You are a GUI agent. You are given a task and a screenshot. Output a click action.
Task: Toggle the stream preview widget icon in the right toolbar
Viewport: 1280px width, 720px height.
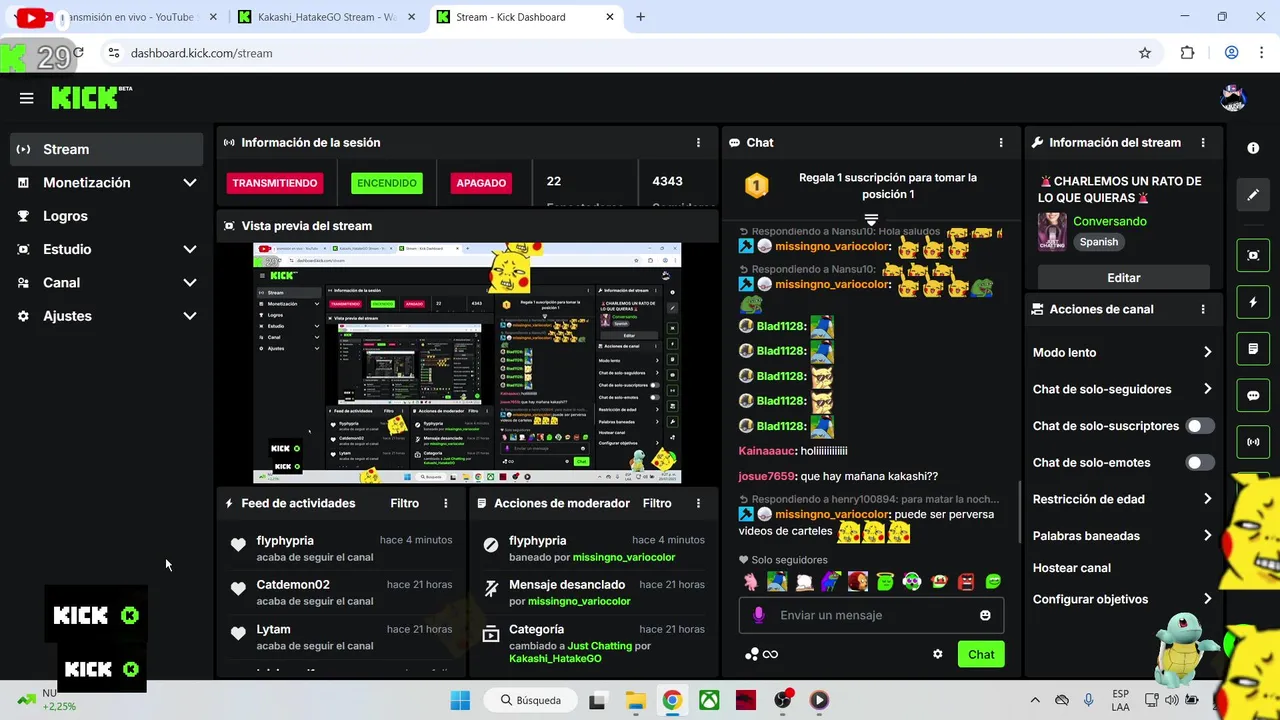pyautogui.click(x=1253, y=255)
